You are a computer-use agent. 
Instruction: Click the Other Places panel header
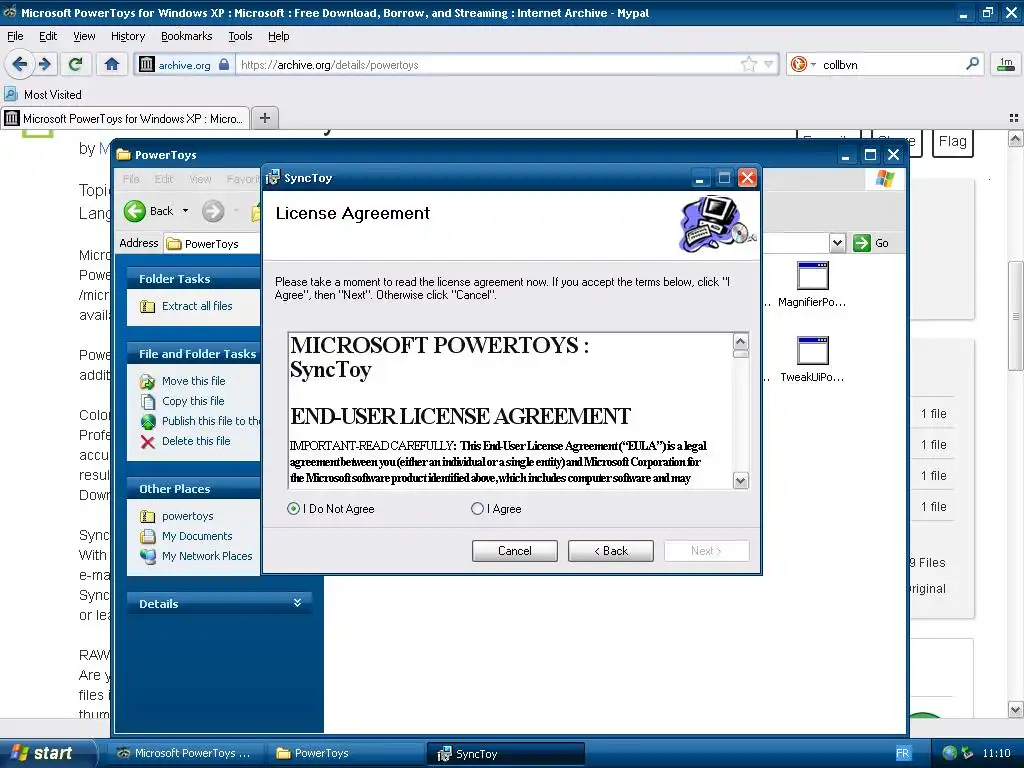pyautogui.click(x=193, y=488)
